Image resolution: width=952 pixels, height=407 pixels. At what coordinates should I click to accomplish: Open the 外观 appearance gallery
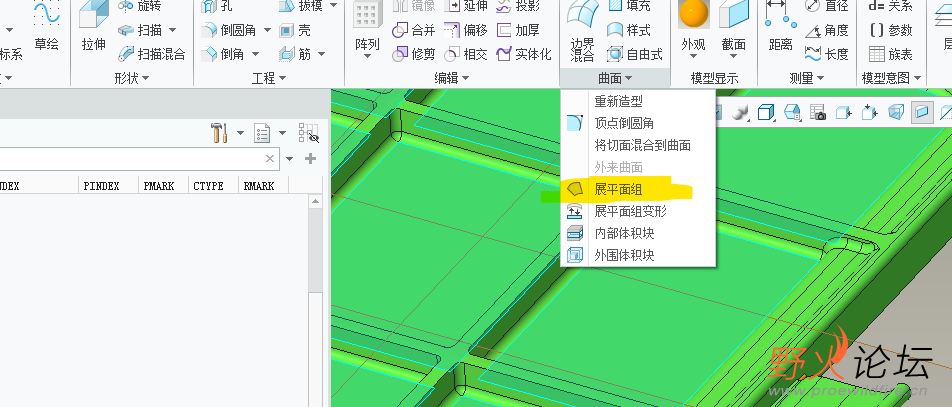[x=693, y=30]
